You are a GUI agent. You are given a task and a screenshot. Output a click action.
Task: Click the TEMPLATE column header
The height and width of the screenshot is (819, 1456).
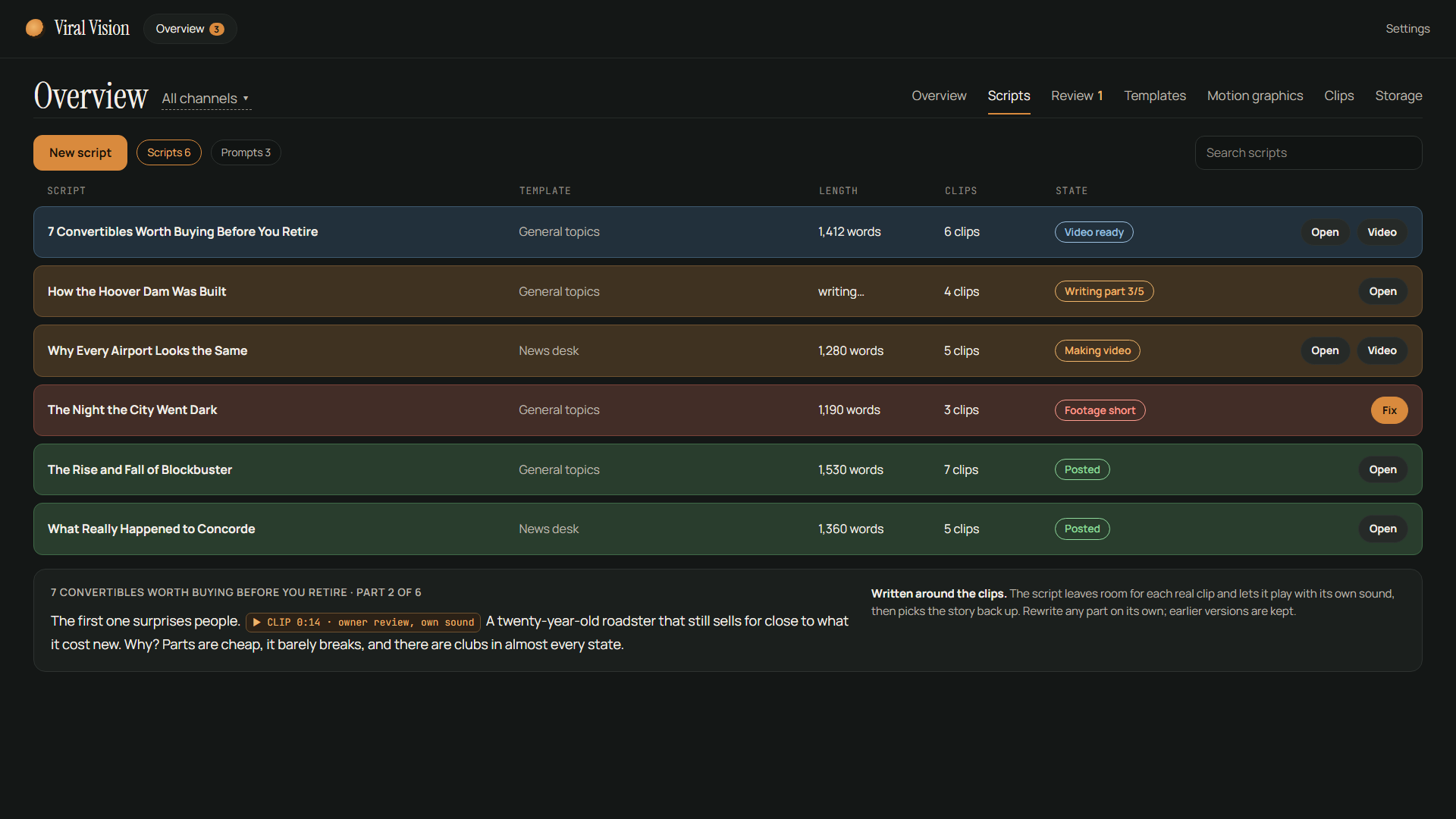coord(545,190)
